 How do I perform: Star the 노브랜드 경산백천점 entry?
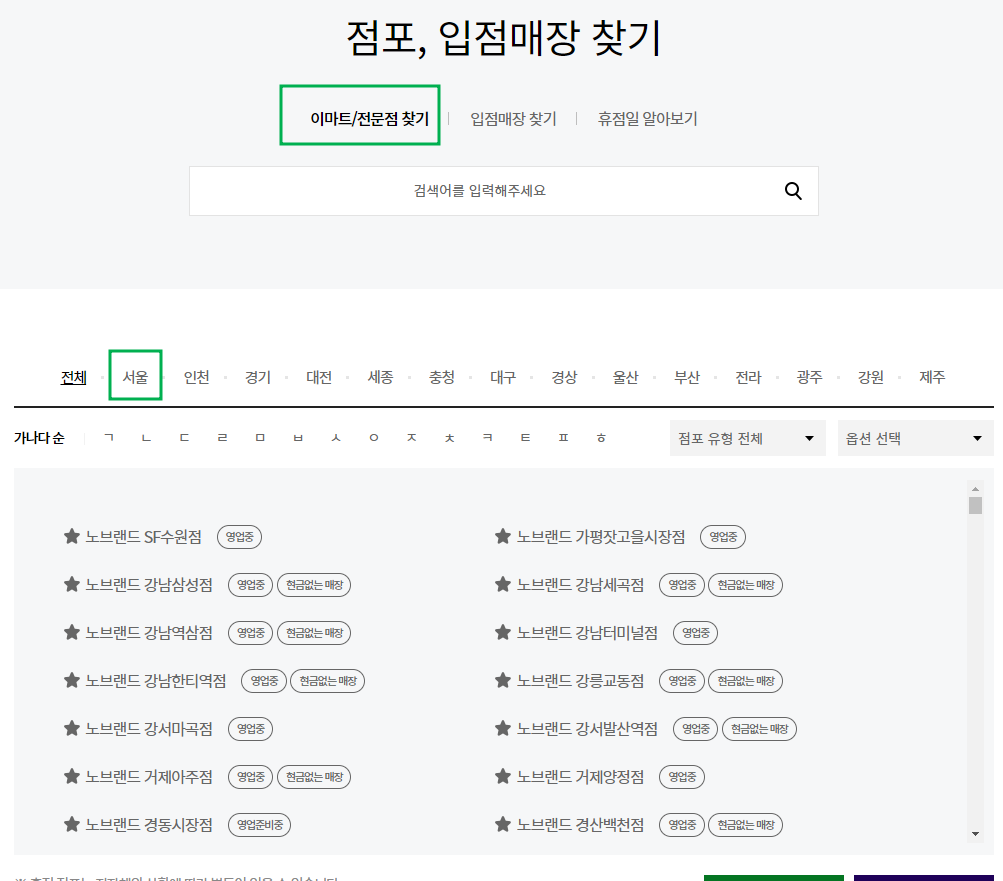pyautogui.click(x=503, y=824)
